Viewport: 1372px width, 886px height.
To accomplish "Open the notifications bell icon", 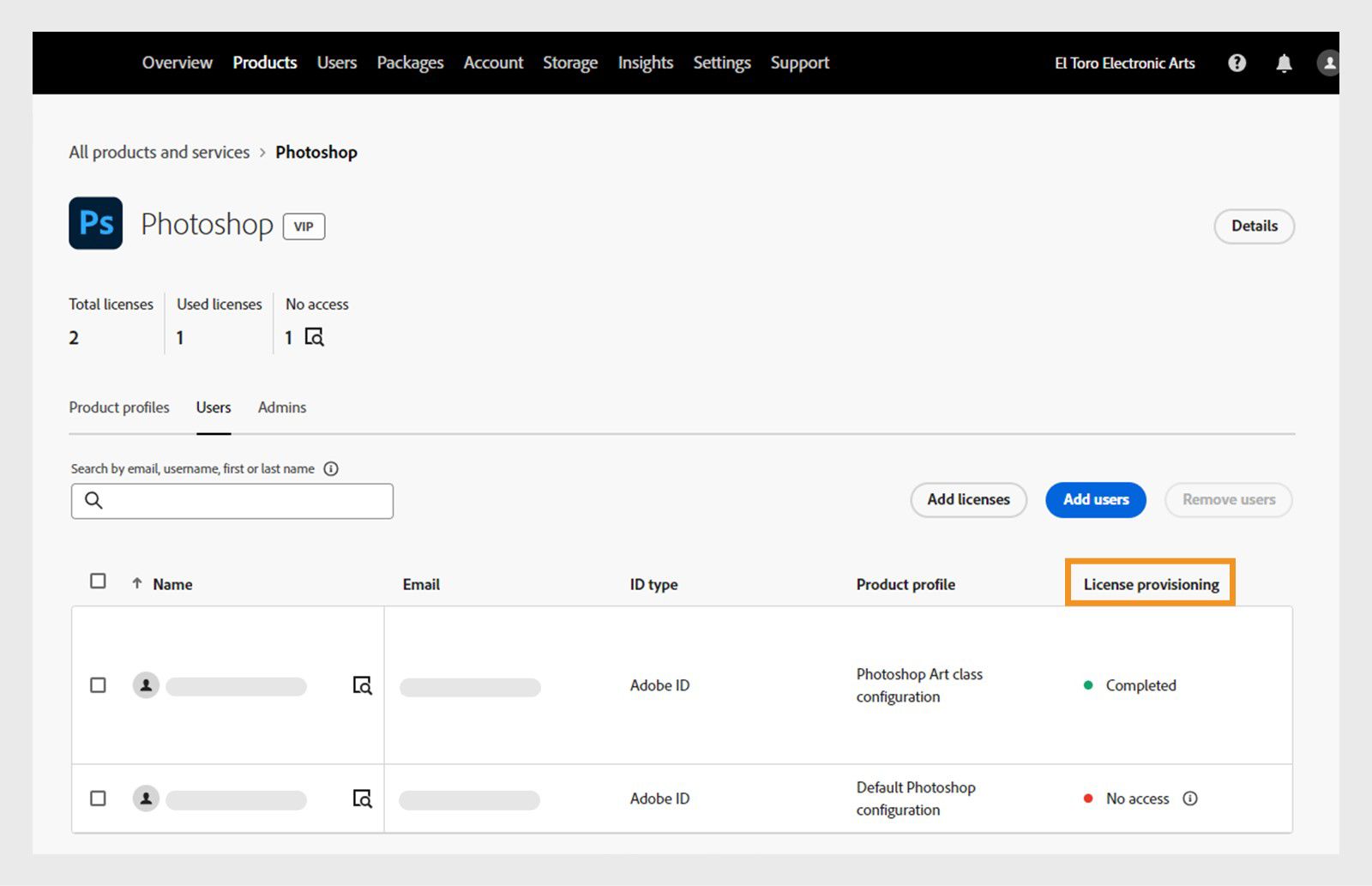I will [x=1284, y=63].
